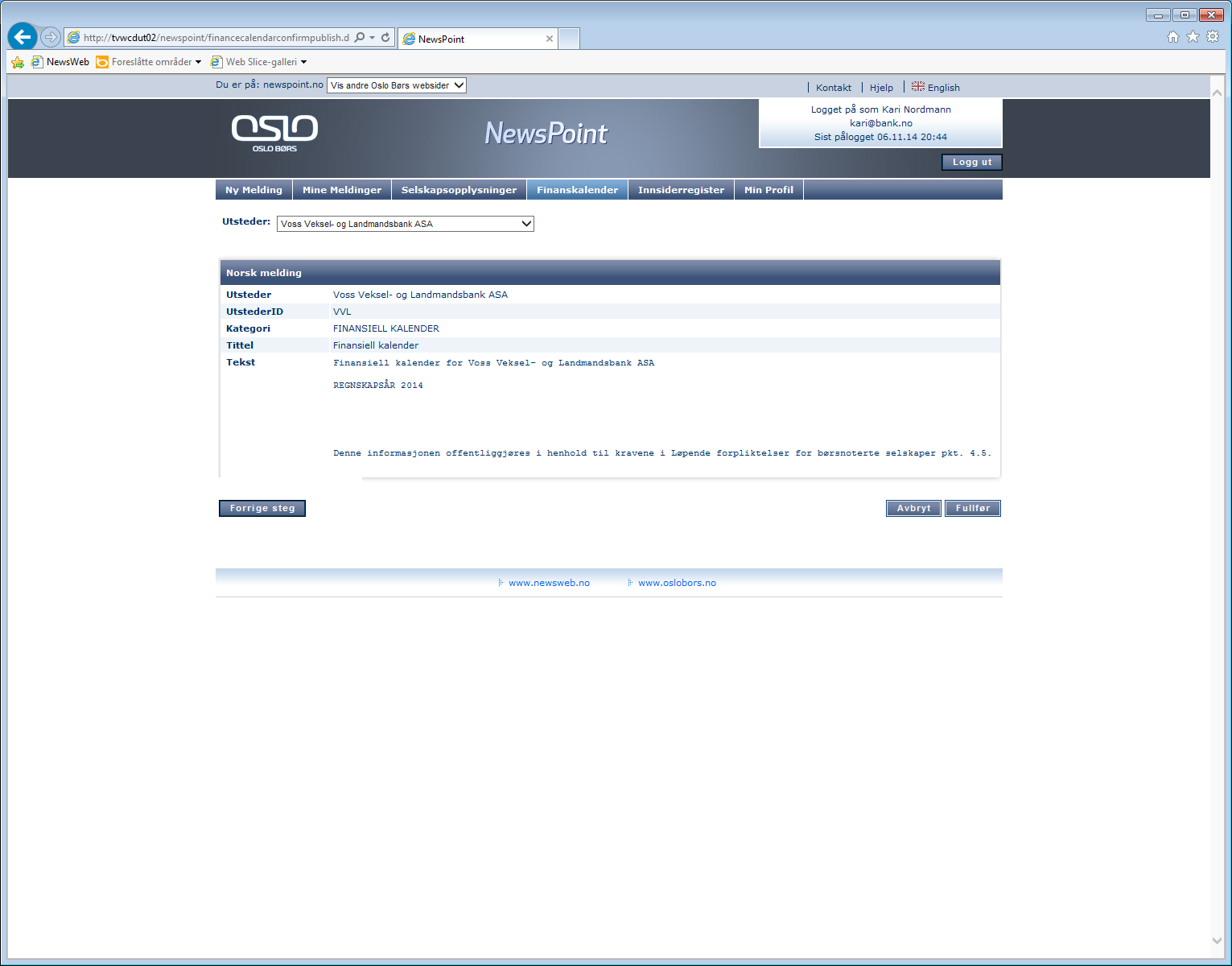Open address bar autocomplete dropdown arrow
This screenshot has width=1232, height=966.
point(373,38)
